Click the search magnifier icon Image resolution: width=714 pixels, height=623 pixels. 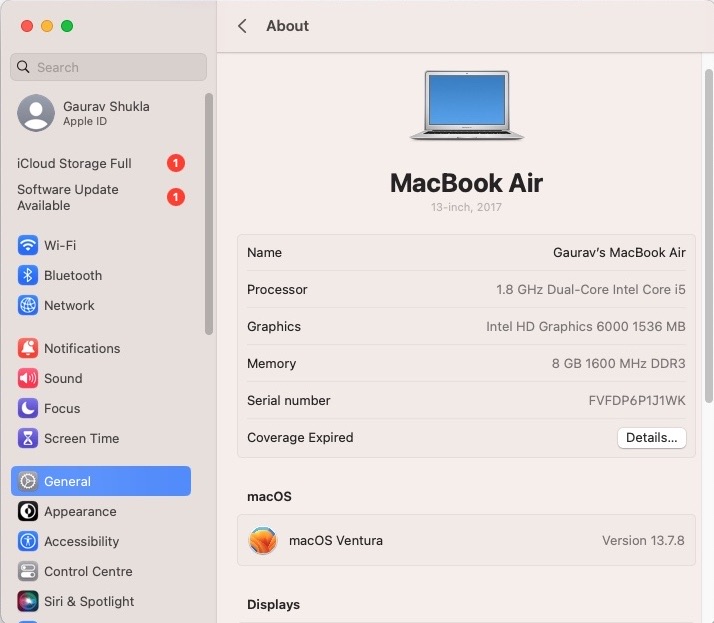coord(23,67)
